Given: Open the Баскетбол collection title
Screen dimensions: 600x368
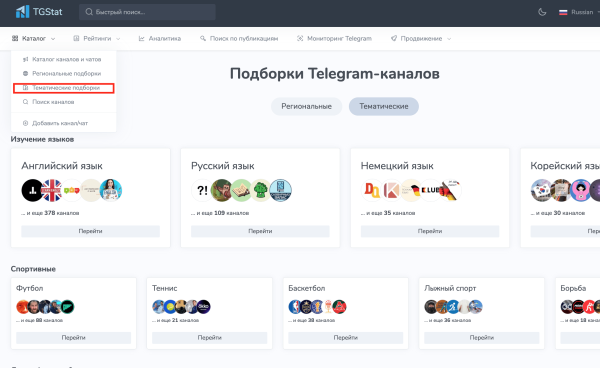Looking at the screenshot, I should pyautogui.click(x=307, y=288).
